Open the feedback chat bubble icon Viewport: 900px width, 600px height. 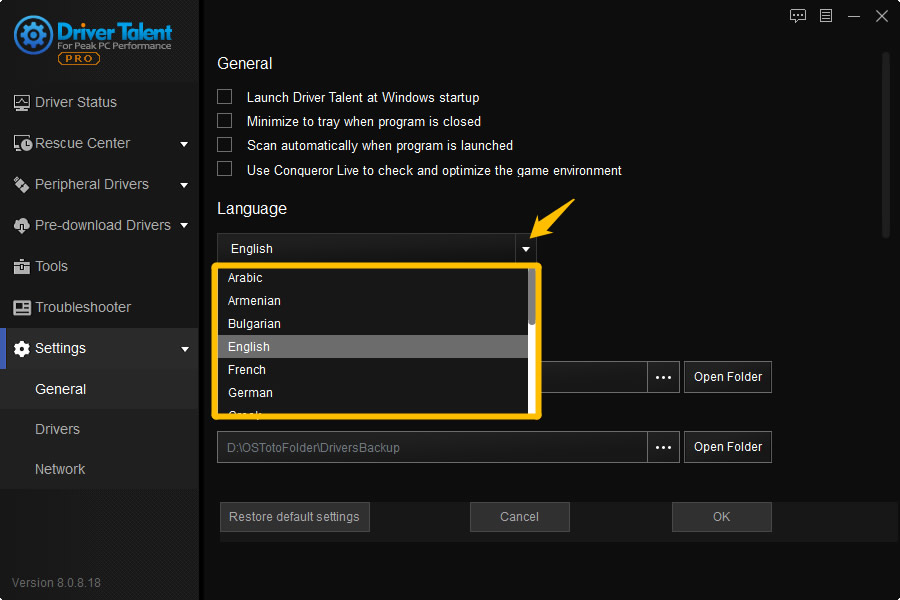pyautogui.click(x=798, y=16)
